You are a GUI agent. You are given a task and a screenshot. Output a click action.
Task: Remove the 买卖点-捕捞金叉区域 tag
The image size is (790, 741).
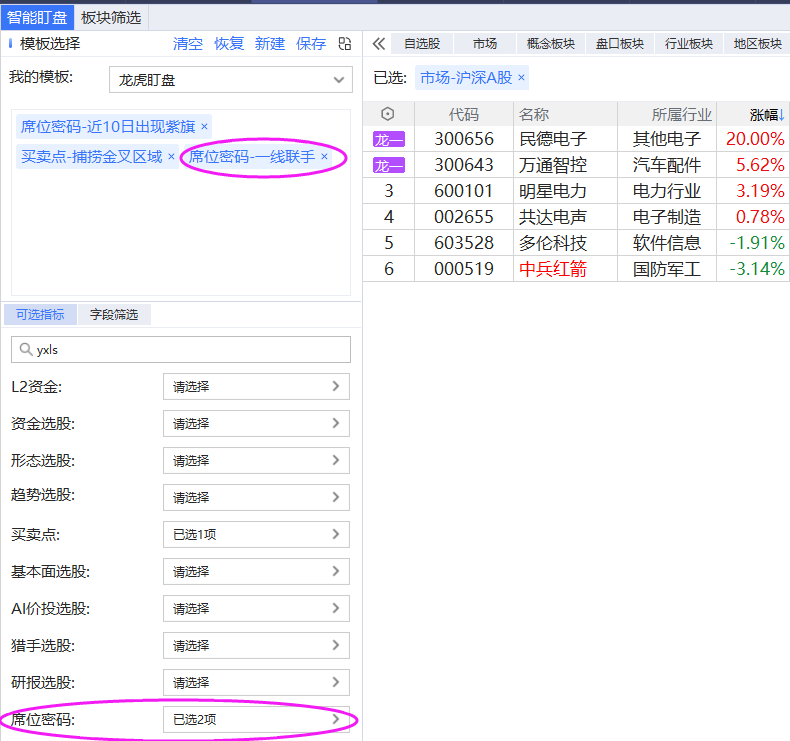click(171, 157)
